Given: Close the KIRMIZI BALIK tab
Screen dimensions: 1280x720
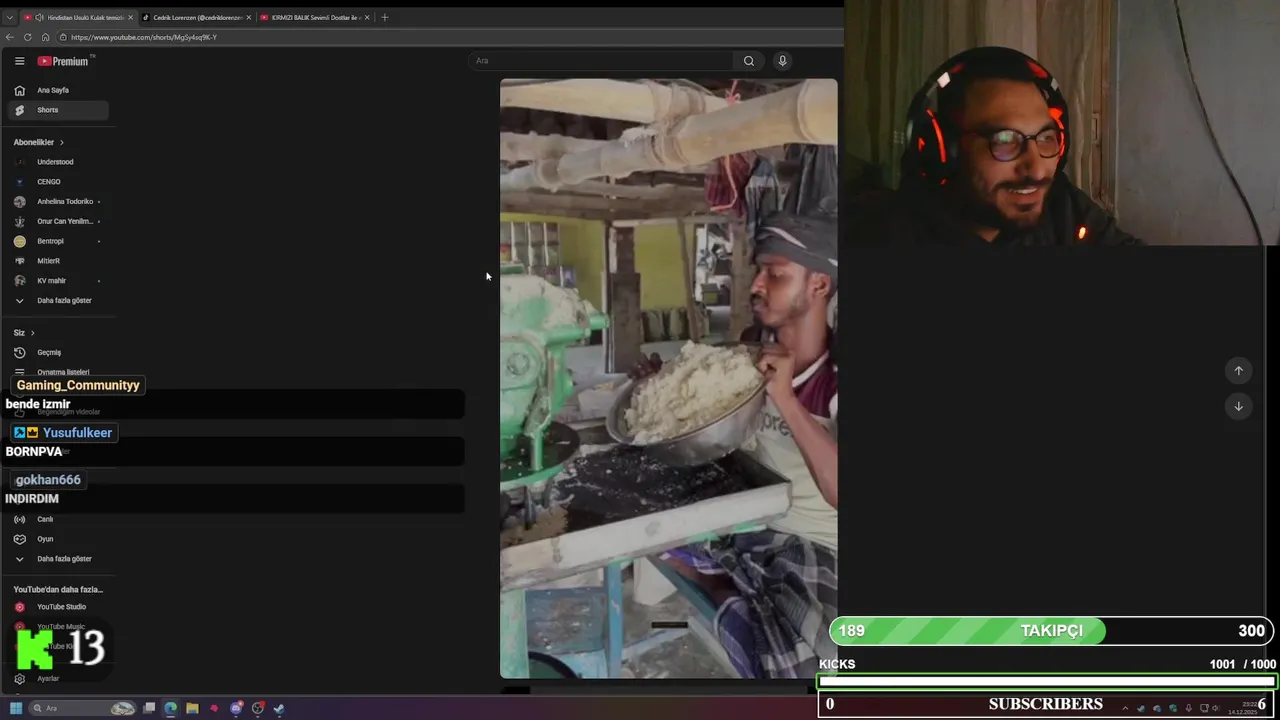Looking at the screenshot, I should click(367, 17).
